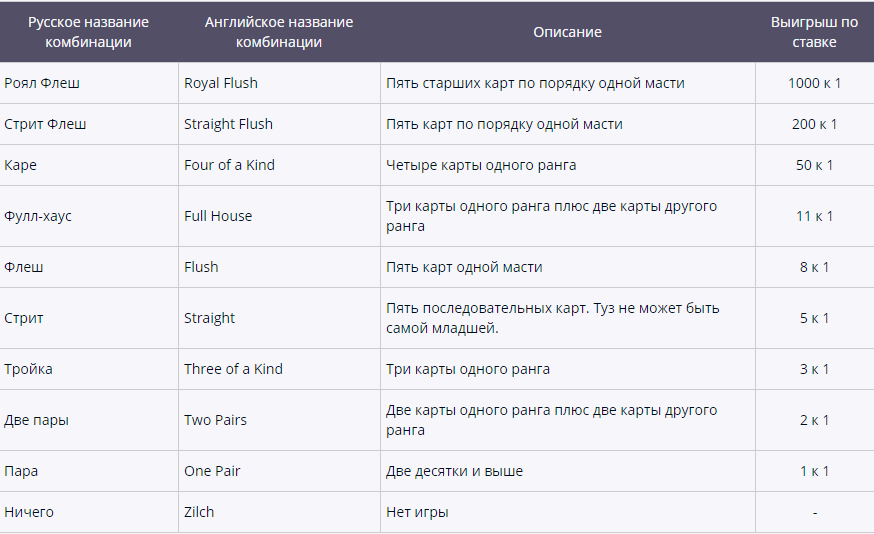874x534 pixels.
Task: Click the '200 к 1' payout cell
Action: [x=814, y=124]
